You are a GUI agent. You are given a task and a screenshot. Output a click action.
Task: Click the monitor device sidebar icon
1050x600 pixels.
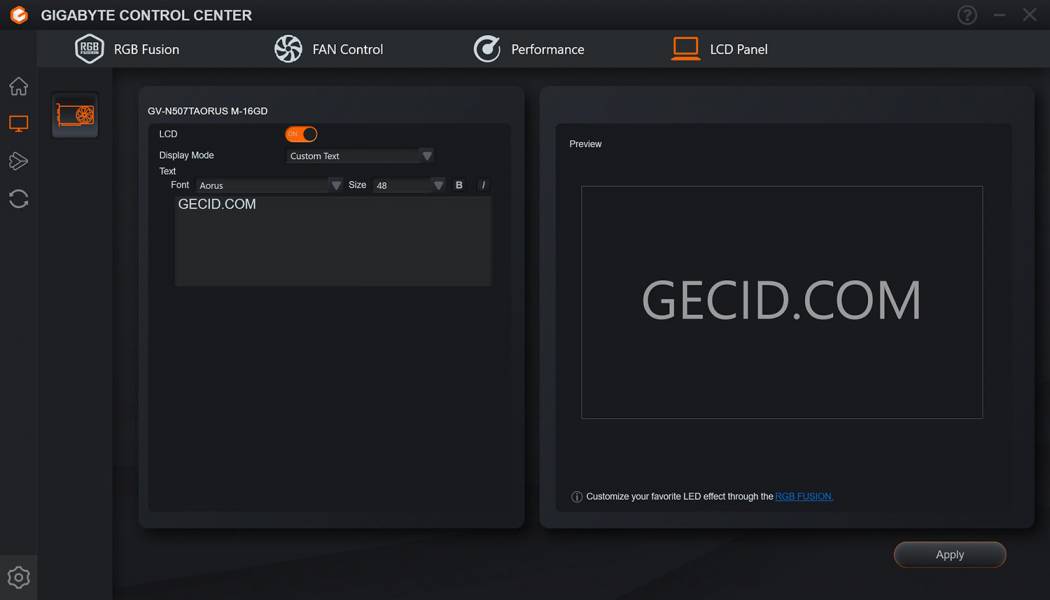[19, 123]
